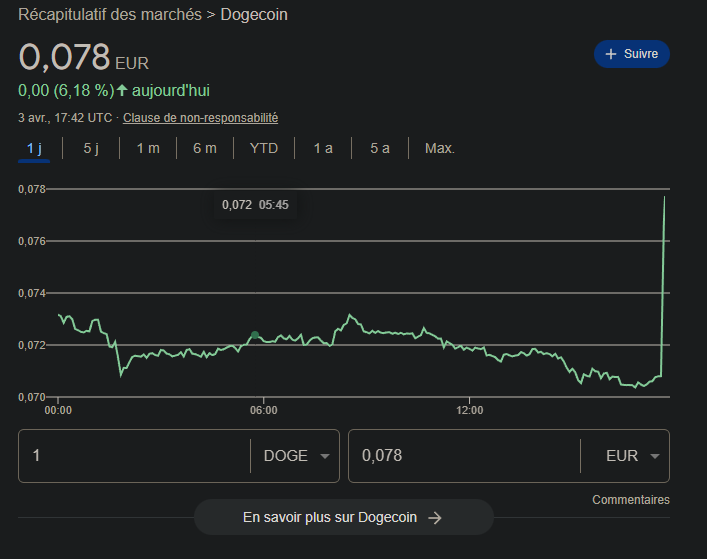The image size is (707, 559).
Task: Switch chart to YTD range
Action: [264, 148]
